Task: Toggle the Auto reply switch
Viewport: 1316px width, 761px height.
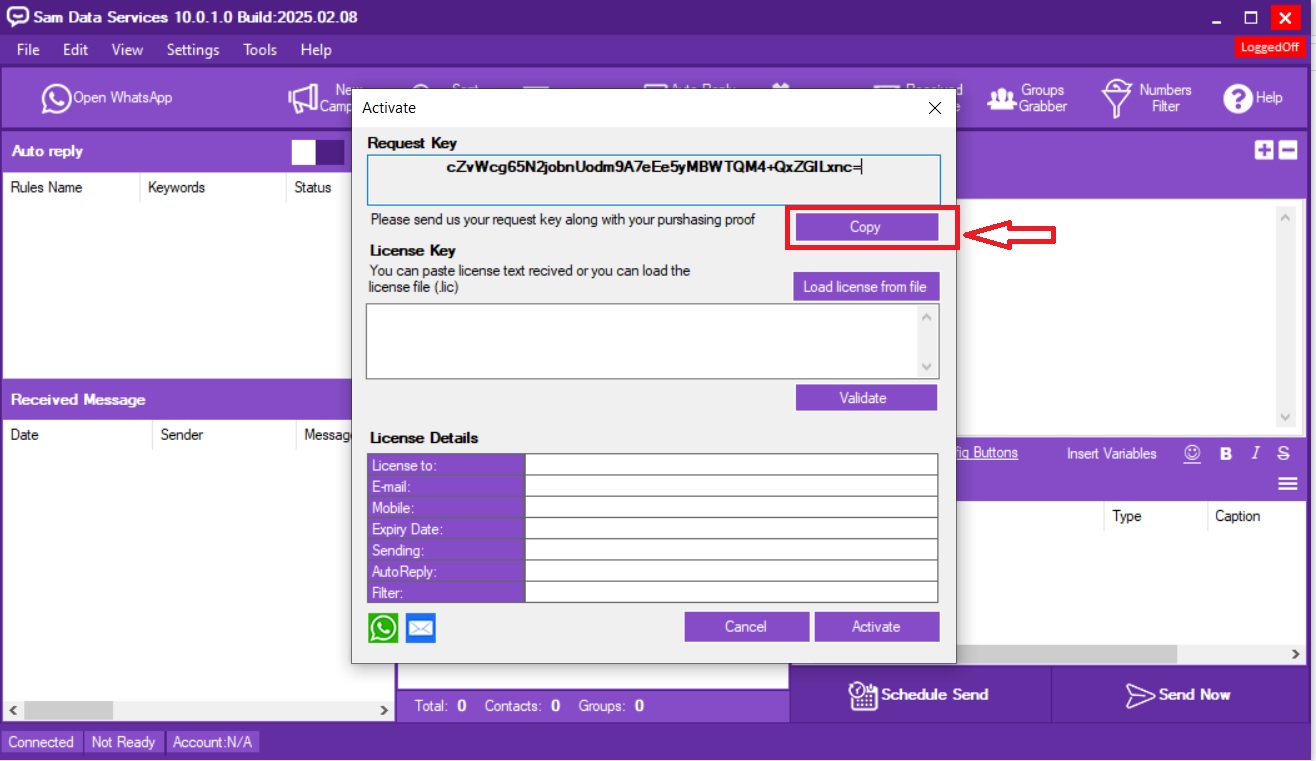Action: 318,152
